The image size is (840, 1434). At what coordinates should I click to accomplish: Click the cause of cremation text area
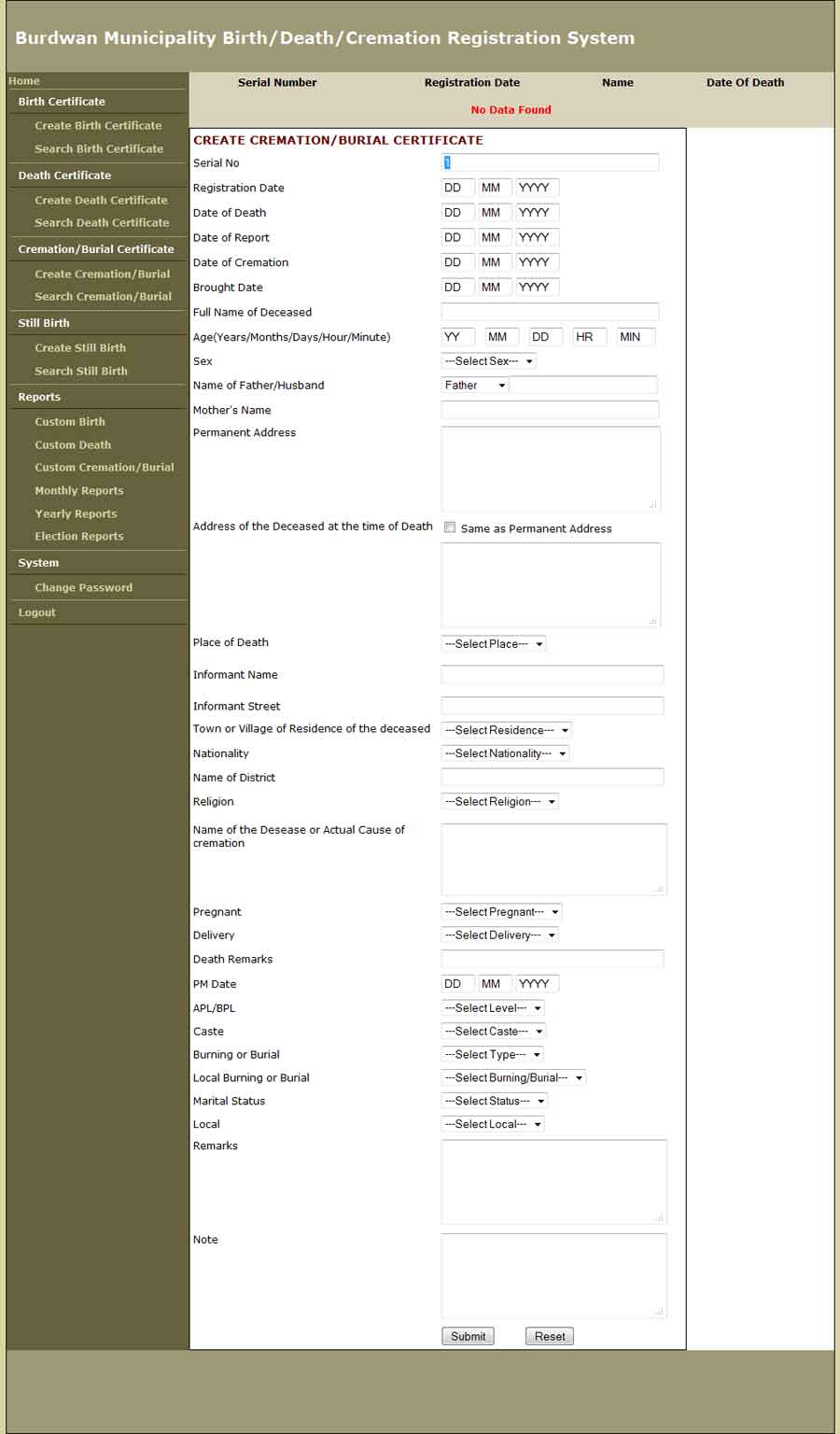click(x=554, y=859)
